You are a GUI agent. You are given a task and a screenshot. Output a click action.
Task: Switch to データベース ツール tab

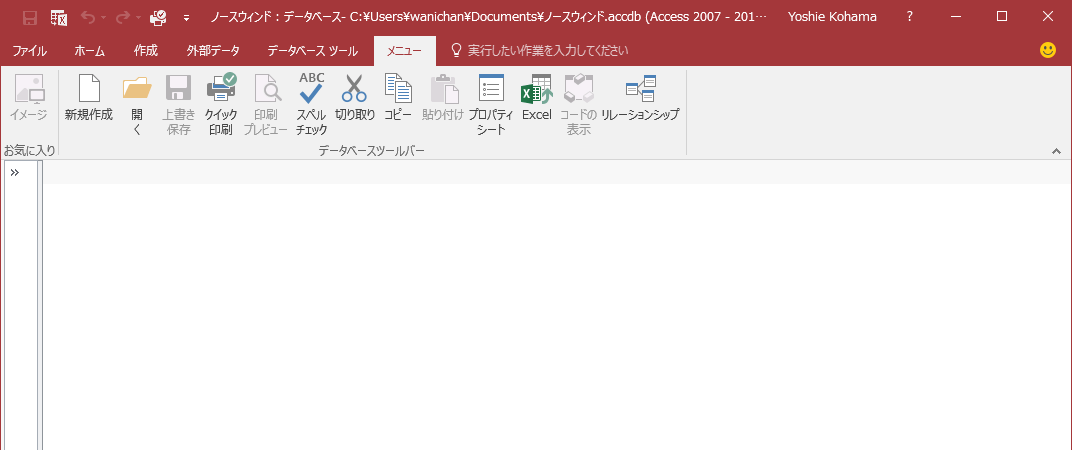click(312, 51)
